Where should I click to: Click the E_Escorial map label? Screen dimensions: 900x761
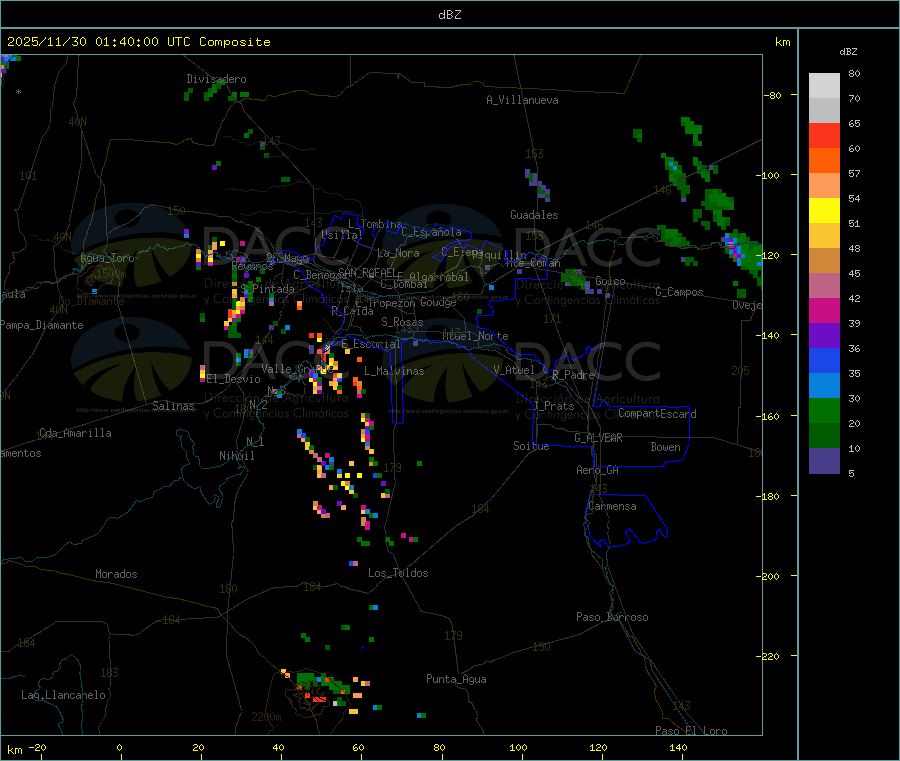tap(371, 344)
